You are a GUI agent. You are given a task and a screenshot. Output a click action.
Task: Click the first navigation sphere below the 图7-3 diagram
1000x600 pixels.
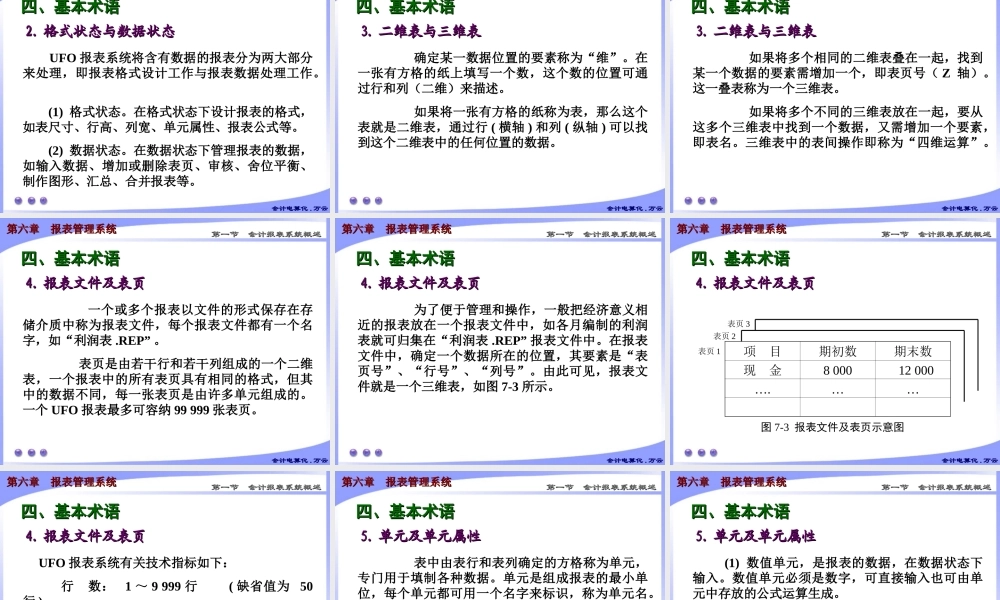(x=690, y=452)
